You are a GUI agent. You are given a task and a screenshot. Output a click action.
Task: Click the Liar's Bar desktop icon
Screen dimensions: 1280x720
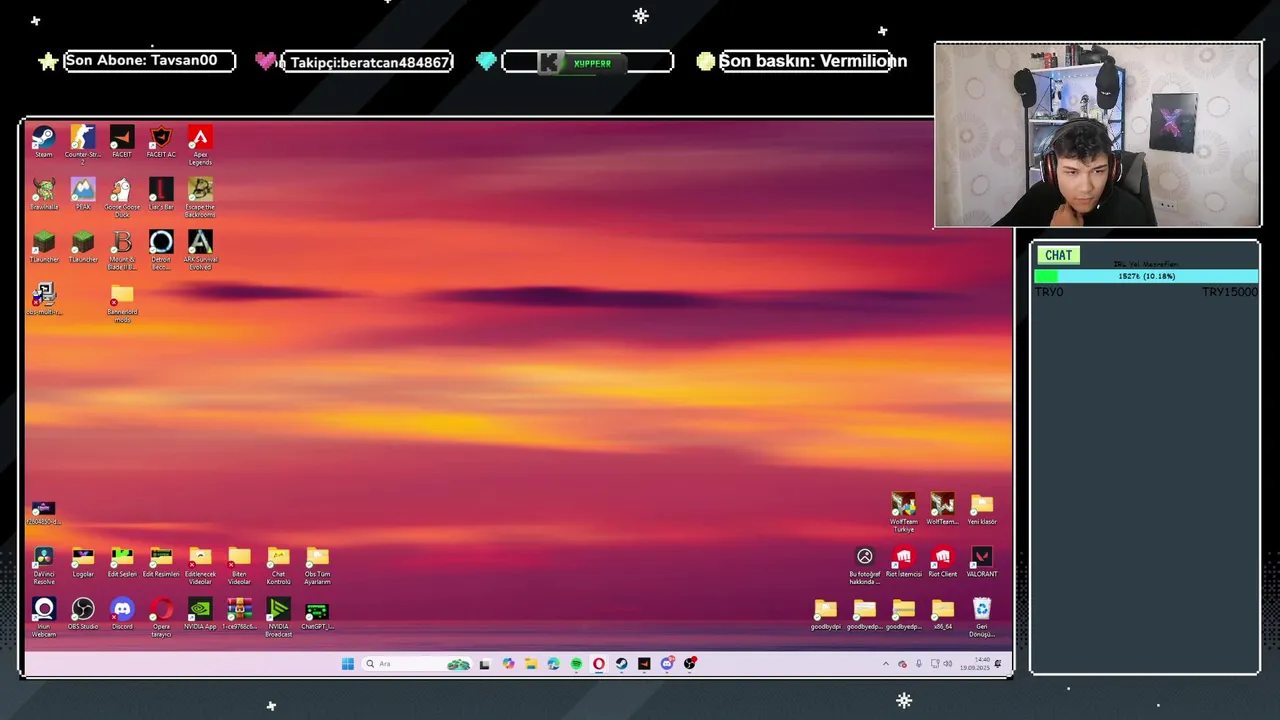click(x=161, y=194)
